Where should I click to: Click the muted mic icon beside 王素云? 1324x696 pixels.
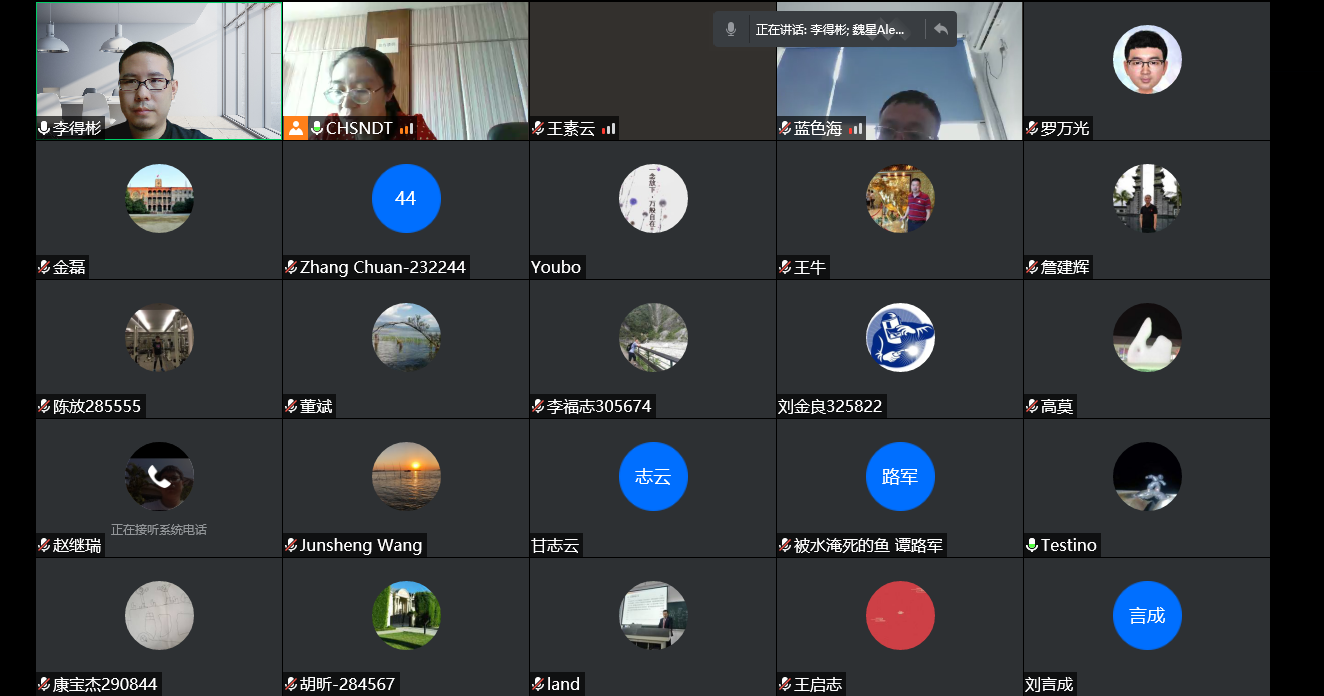click(x=538, y=128)
